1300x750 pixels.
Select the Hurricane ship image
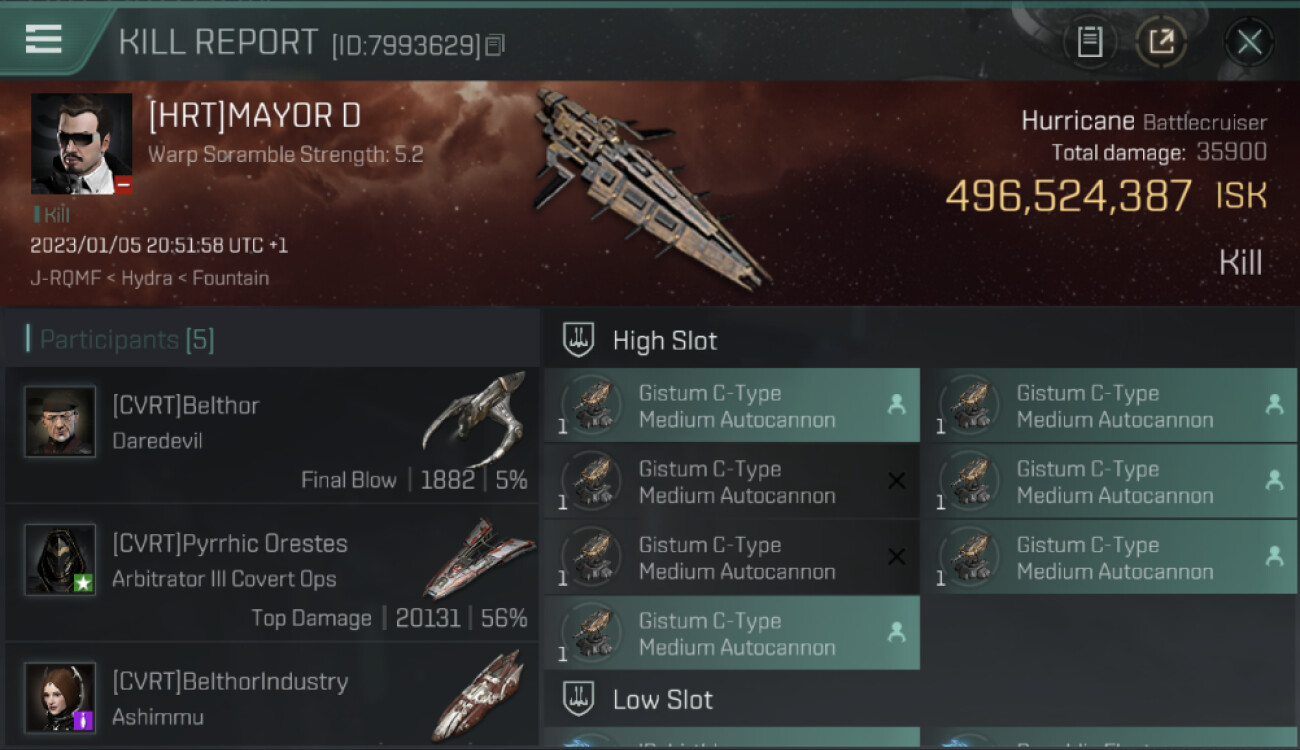pos(650,187)
